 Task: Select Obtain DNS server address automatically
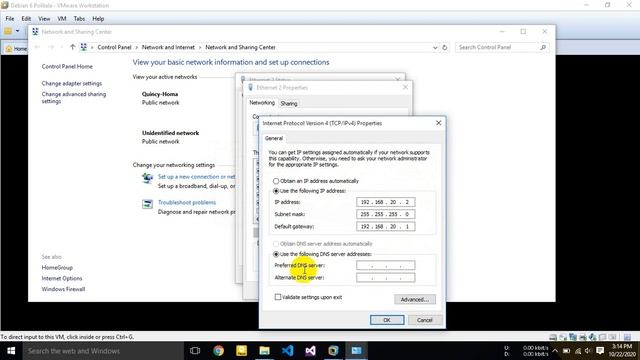(276, 244)
